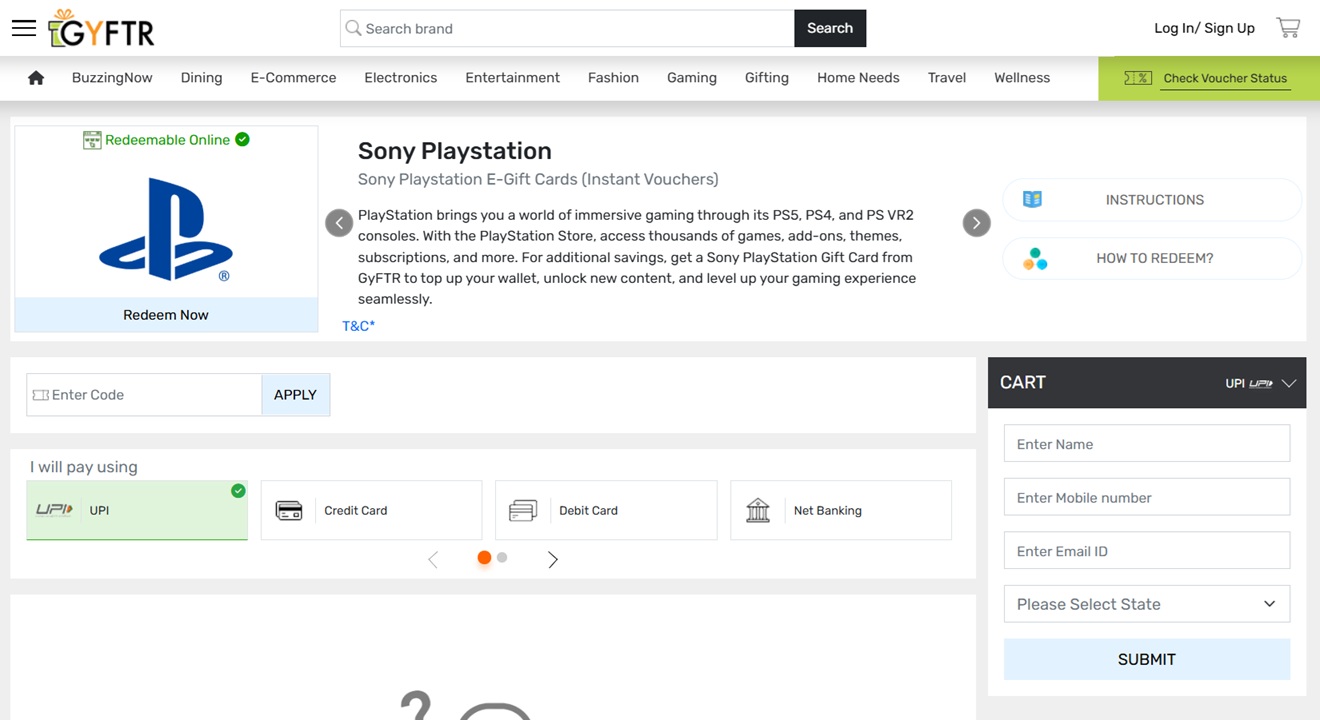Submit the cart form
1320x720 pixels.
click(1147, 660)
